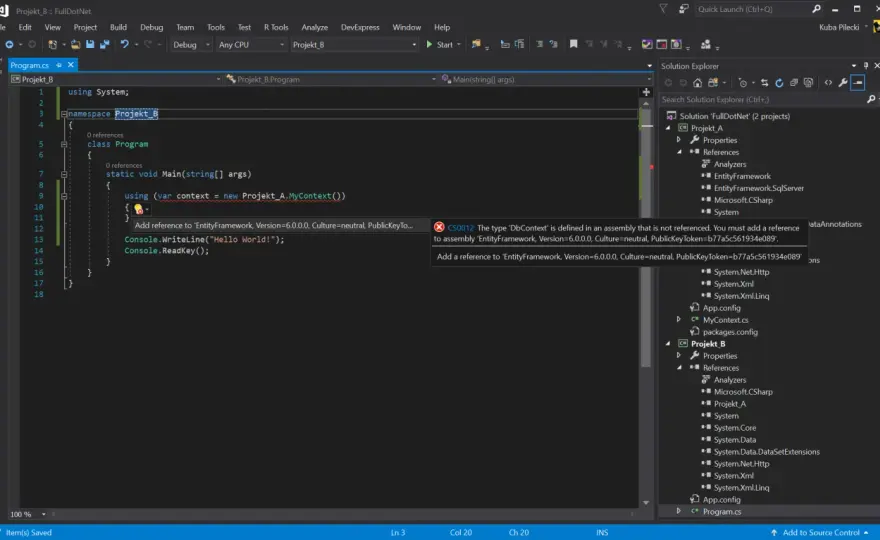Toggle the bookmark flag icon in the toolbar
This screenshot has width=880, height=540.
click(573, 44)
